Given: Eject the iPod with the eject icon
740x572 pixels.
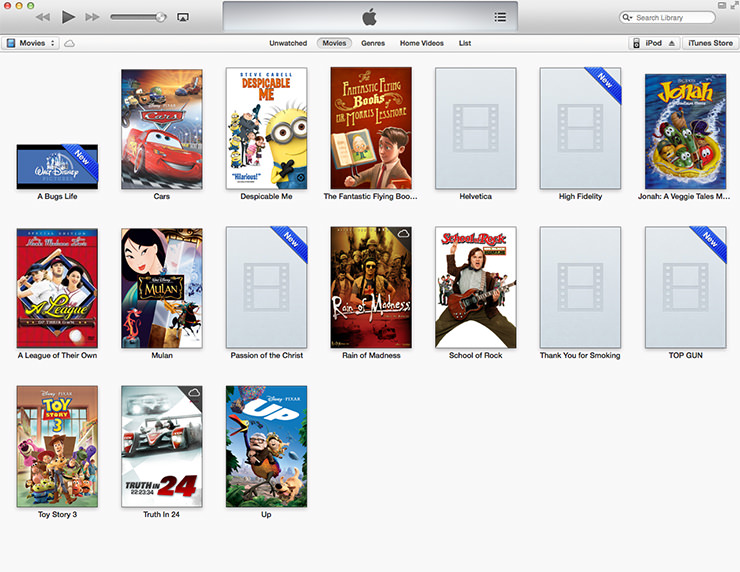Looking at the screenshot, I should point(672,43).
